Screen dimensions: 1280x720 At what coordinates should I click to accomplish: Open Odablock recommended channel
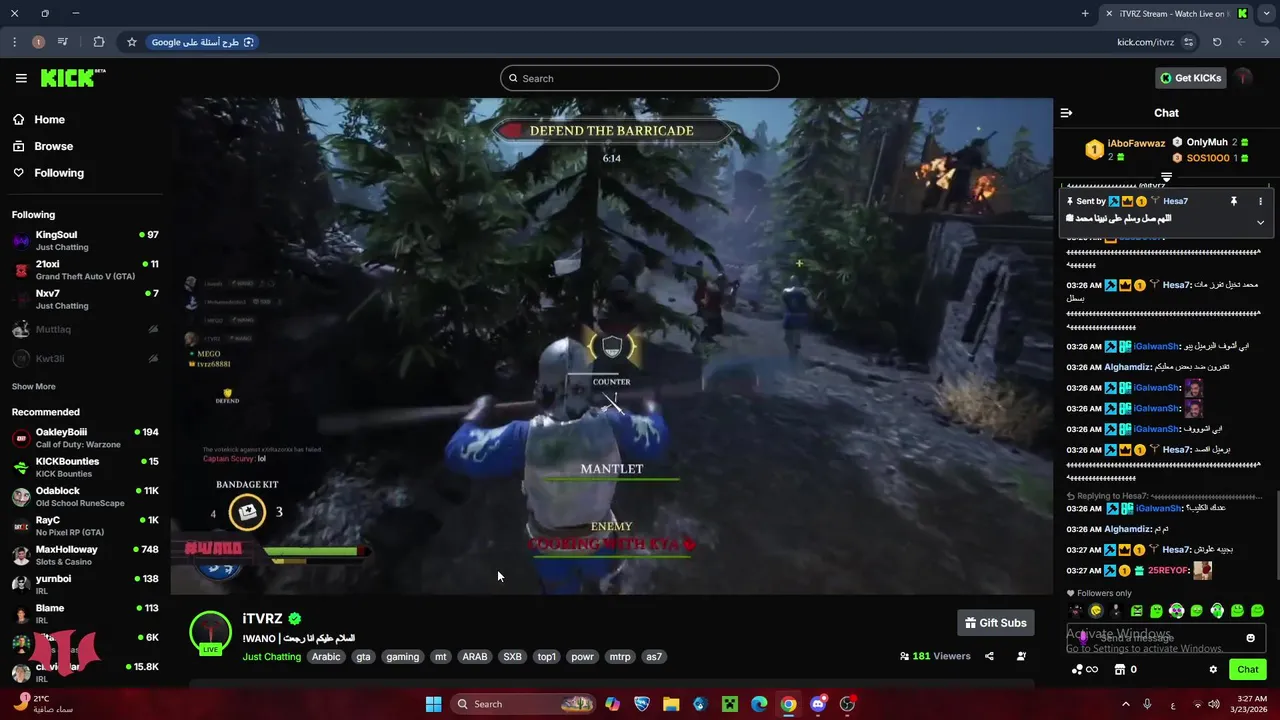pos(85,497)
